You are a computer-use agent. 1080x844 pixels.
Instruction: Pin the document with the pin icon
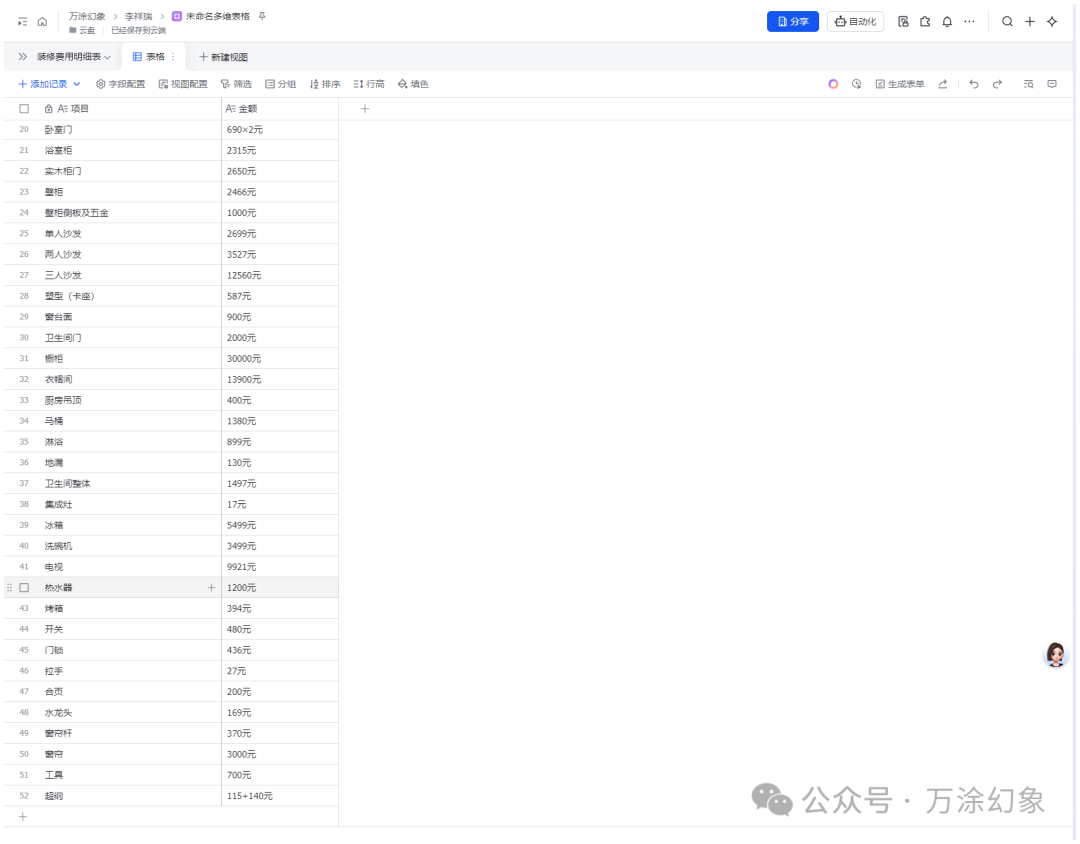click(x=262, y=16)
